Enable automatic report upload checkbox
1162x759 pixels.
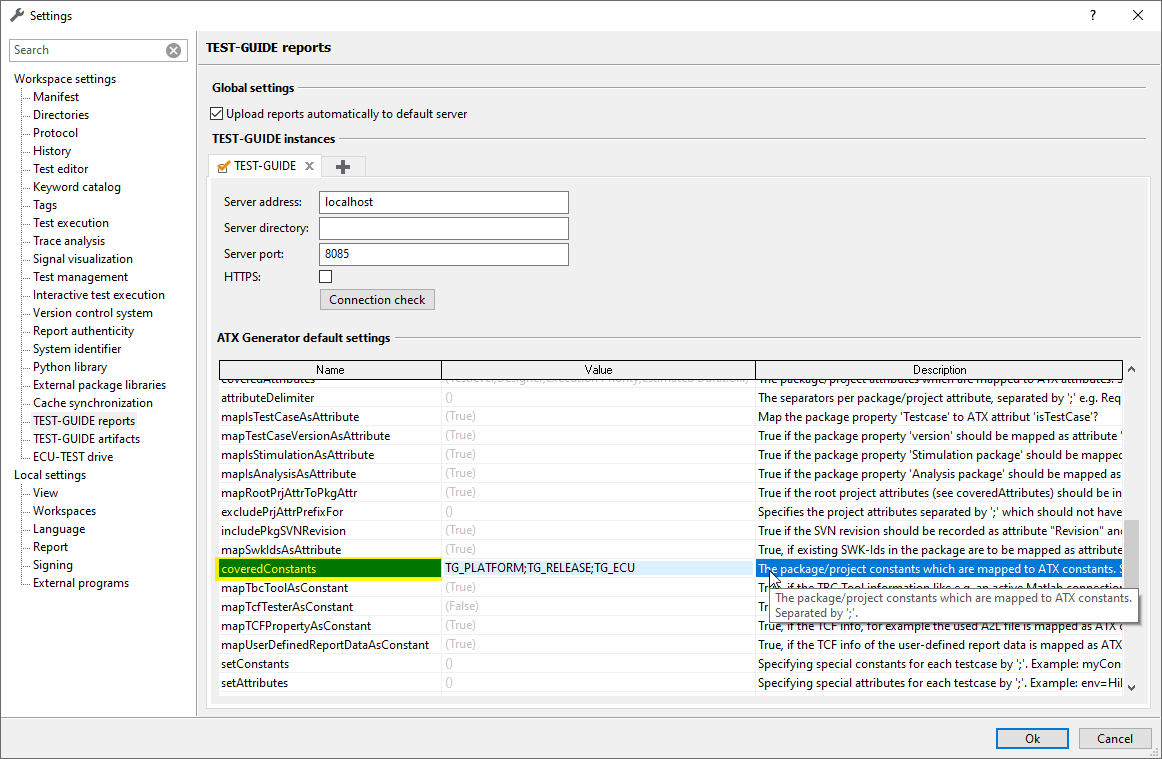[x=217, y=114]
